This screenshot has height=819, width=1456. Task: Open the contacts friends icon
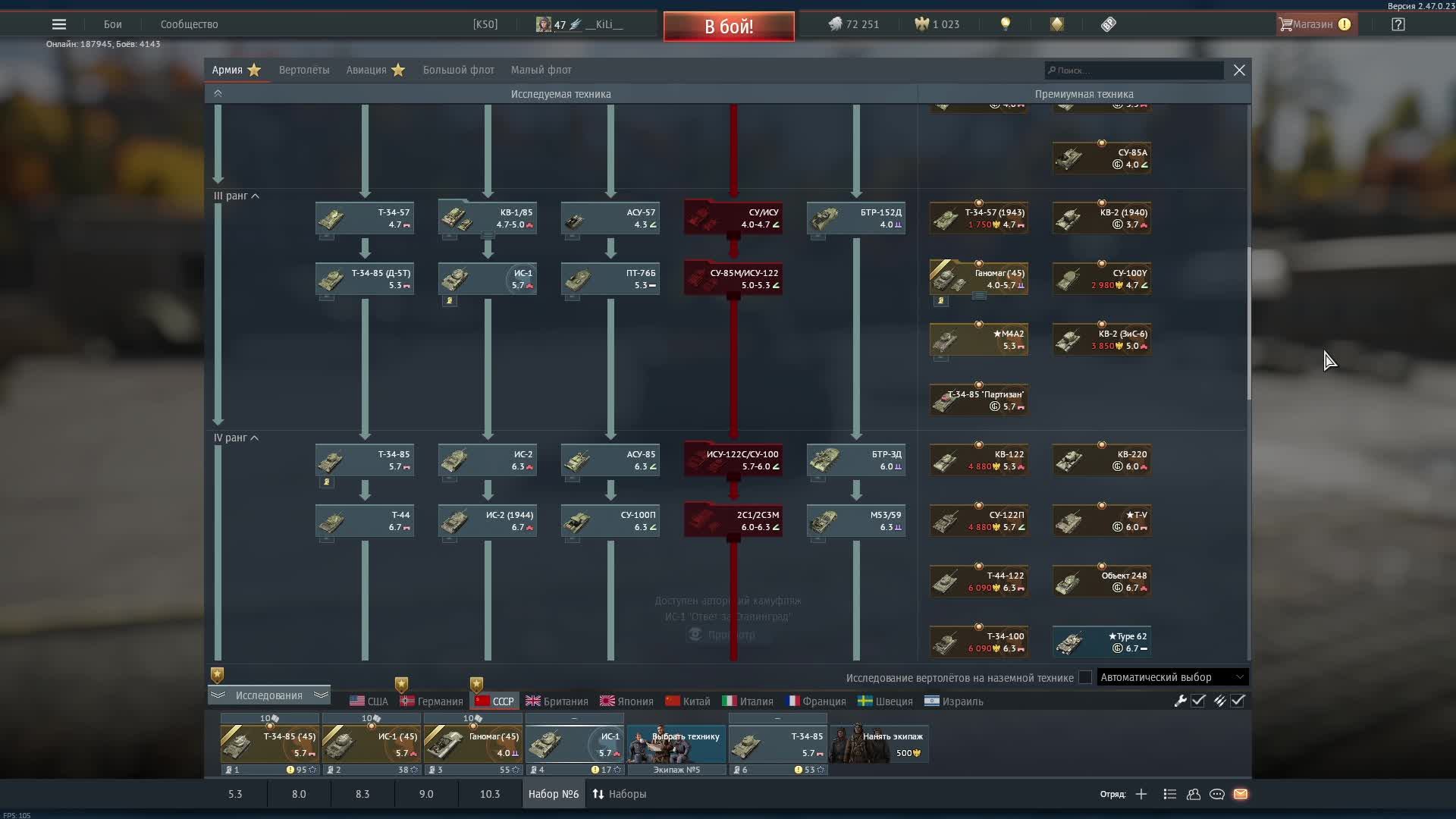pos(1194,794)
